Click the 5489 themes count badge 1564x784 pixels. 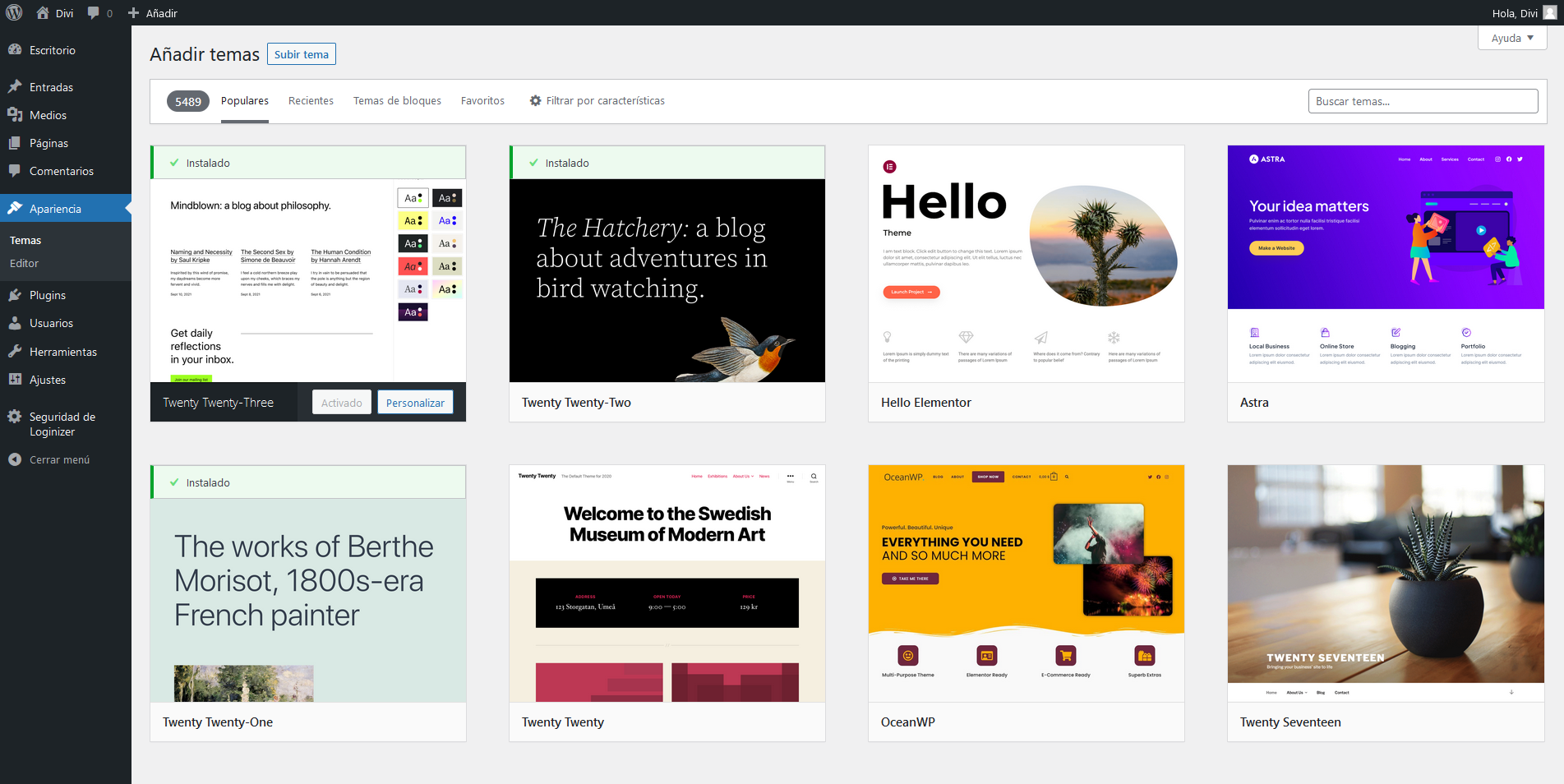pos(188,101)
